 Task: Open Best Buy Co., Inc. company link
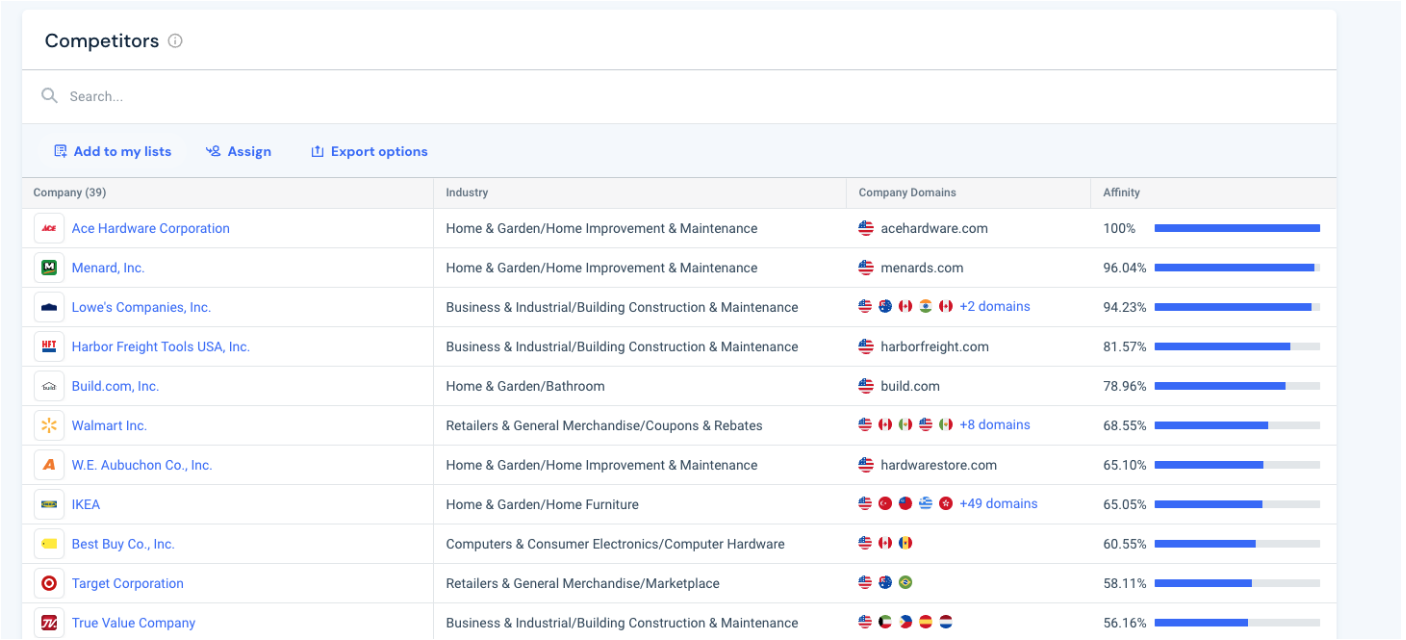[123, 544]
